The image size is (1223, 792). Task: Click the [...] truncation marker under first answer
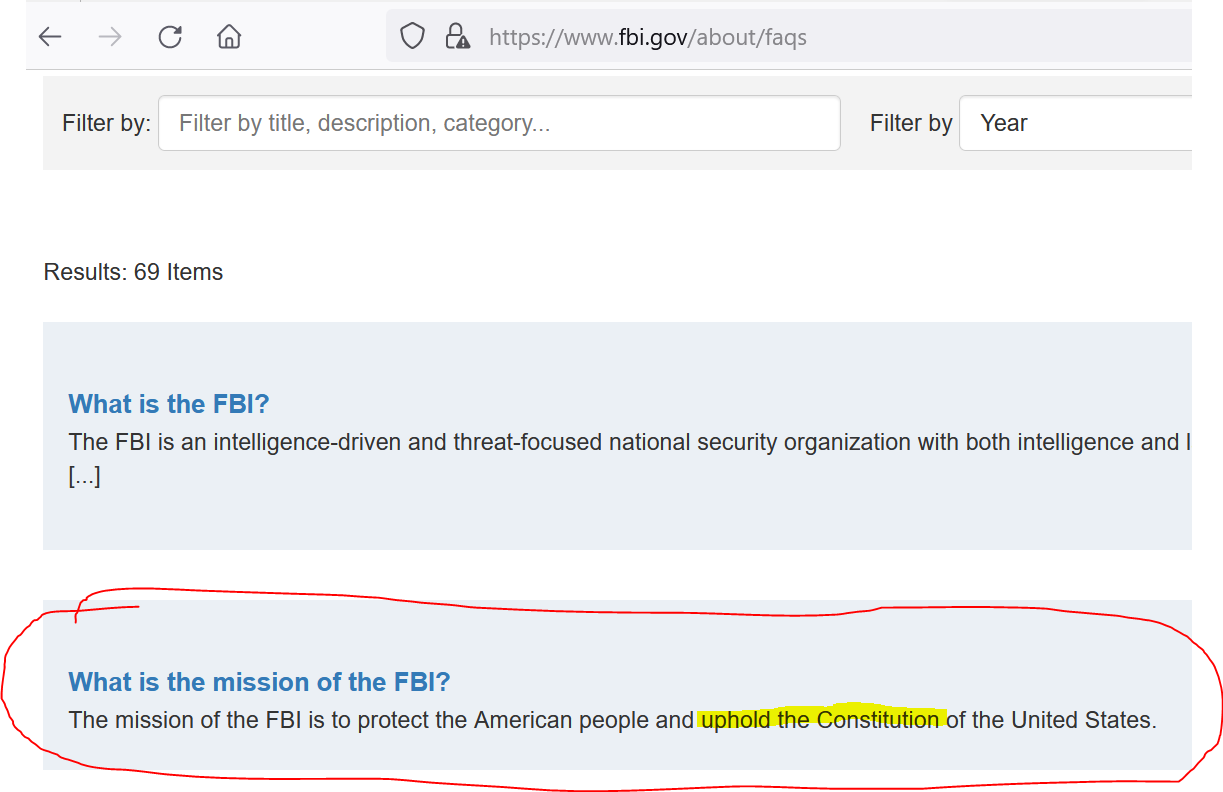point(84,476)
